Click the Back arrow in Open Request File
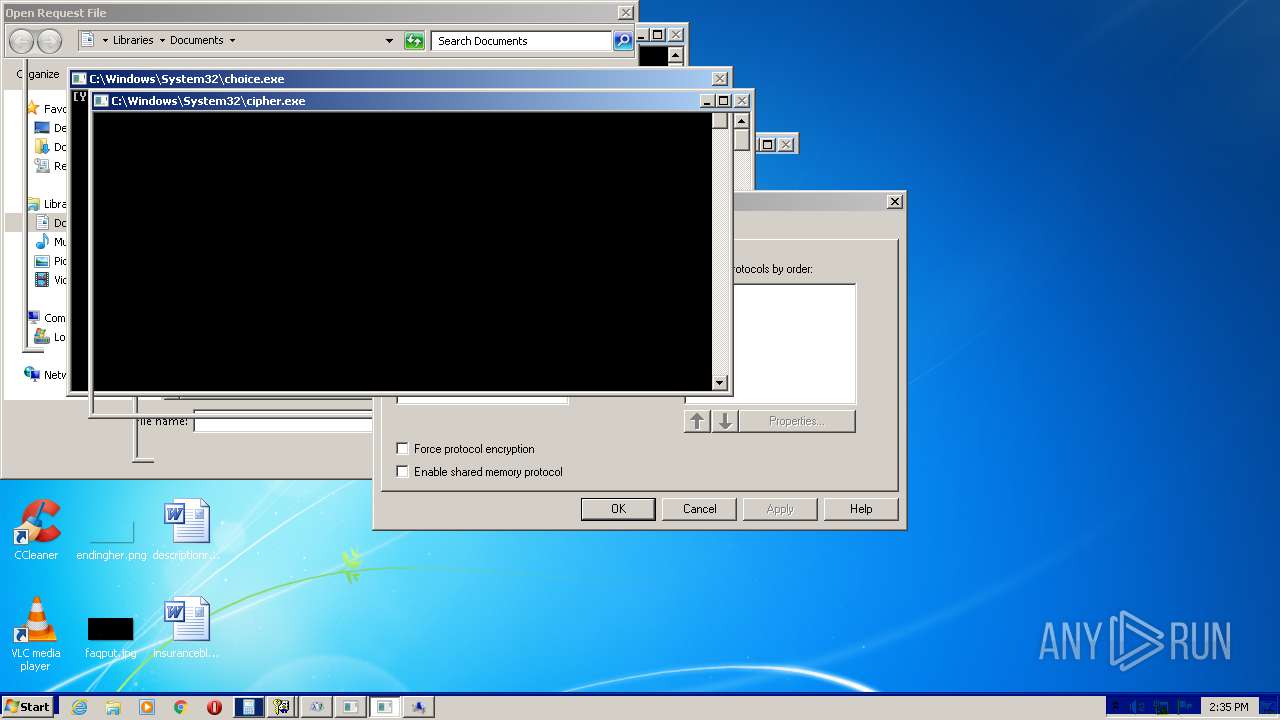The height and width of the screenshot is (720, 1280). 21,41
